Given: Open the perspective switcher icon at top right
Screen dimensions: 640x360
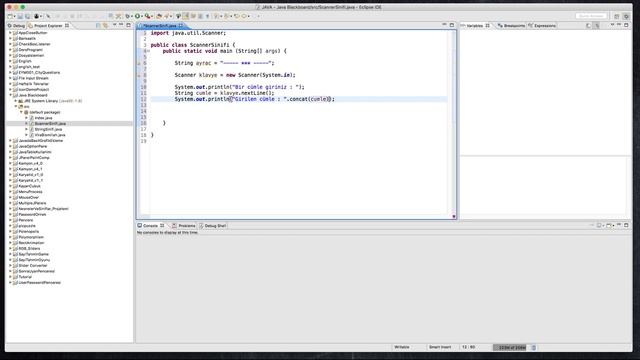Looking at the screenshot, I should tap(617, 16).
